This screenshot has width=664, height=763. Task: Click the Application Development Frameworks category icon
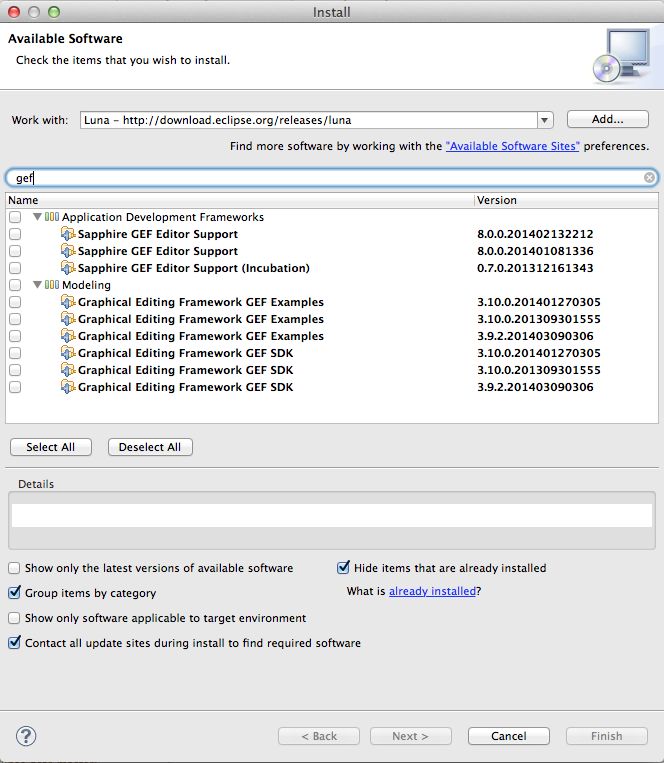coord(52,217)
